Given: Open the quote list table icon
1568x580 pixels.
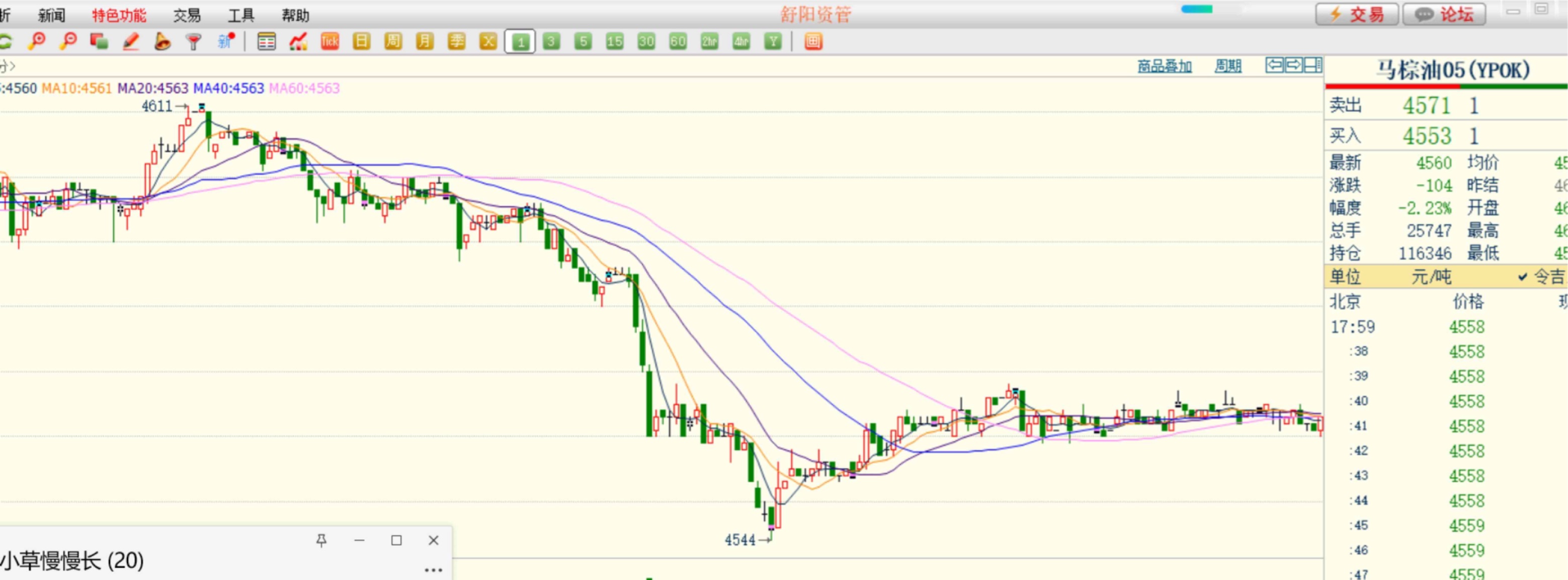Looking at the screenshot, I should pos(267,41).
